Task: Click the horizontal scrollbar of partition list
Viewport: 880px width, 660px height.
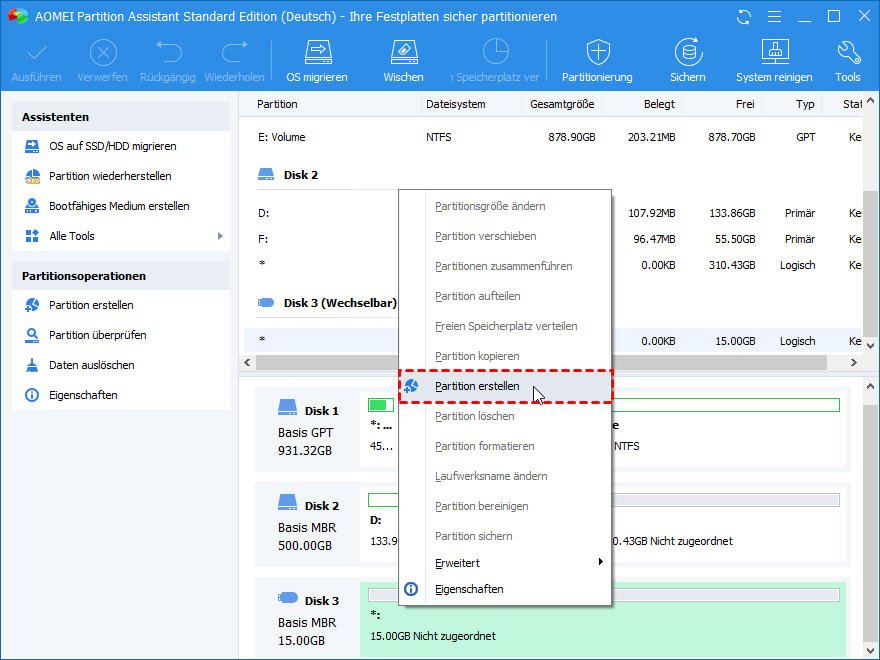Action: coord(542,363)
